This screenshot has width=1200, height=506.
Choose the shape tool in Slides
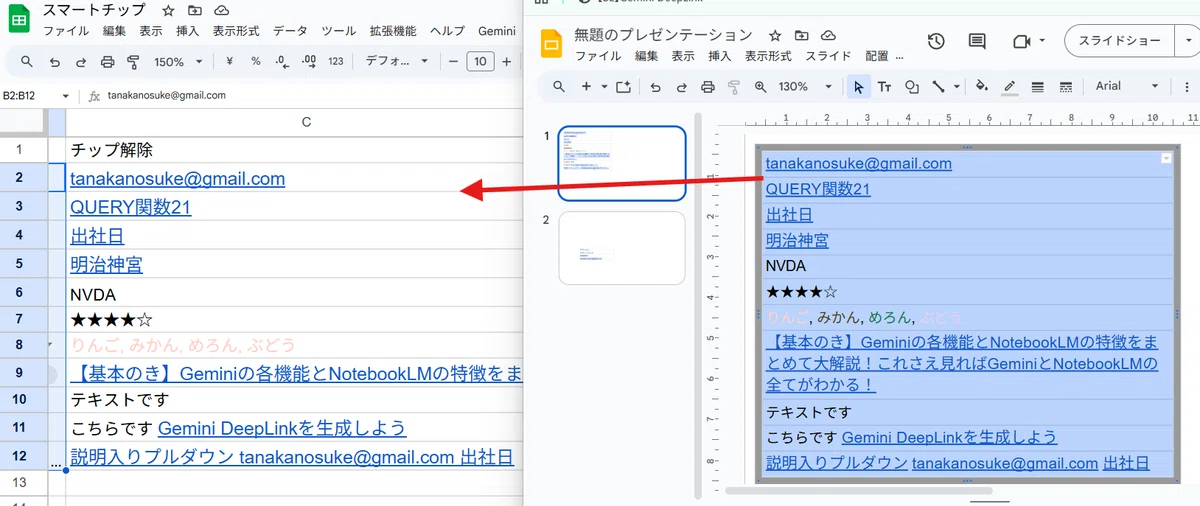coord(912,87)
